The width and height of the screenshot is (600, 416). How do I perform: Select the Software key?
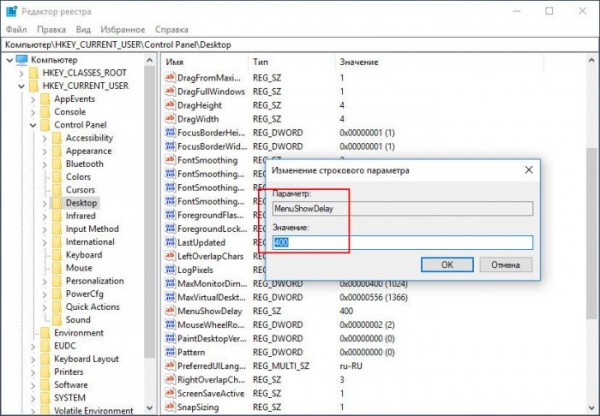coord(71,385)
